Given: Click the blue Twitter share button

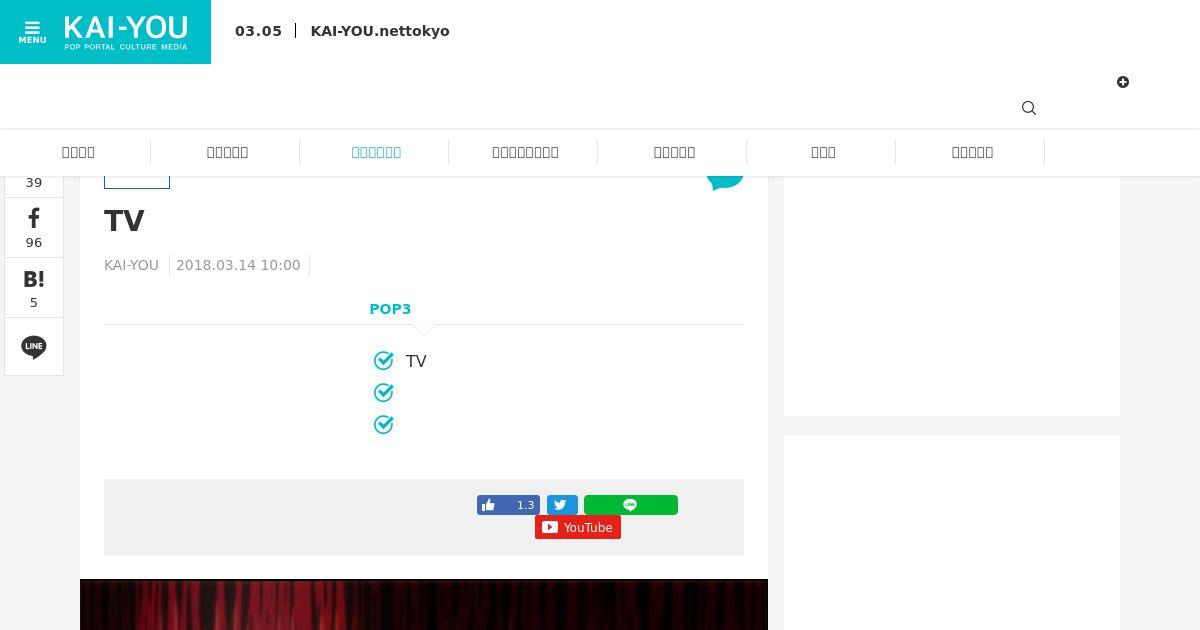Looking at the screenshot, I should pyautogui.click(x=562, y=505).
